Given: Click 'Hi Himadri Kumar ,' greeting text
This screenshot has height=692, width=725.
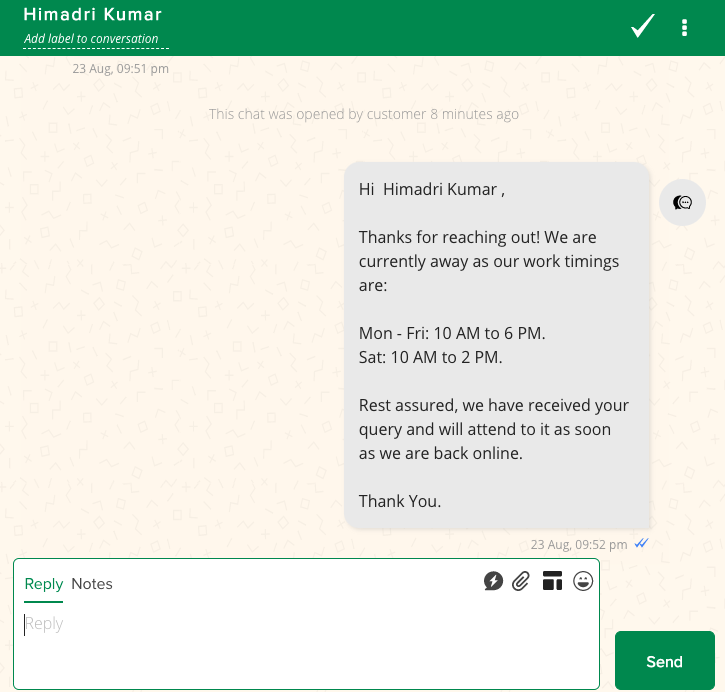Looking at the screenshot, I should click(432, 190).
